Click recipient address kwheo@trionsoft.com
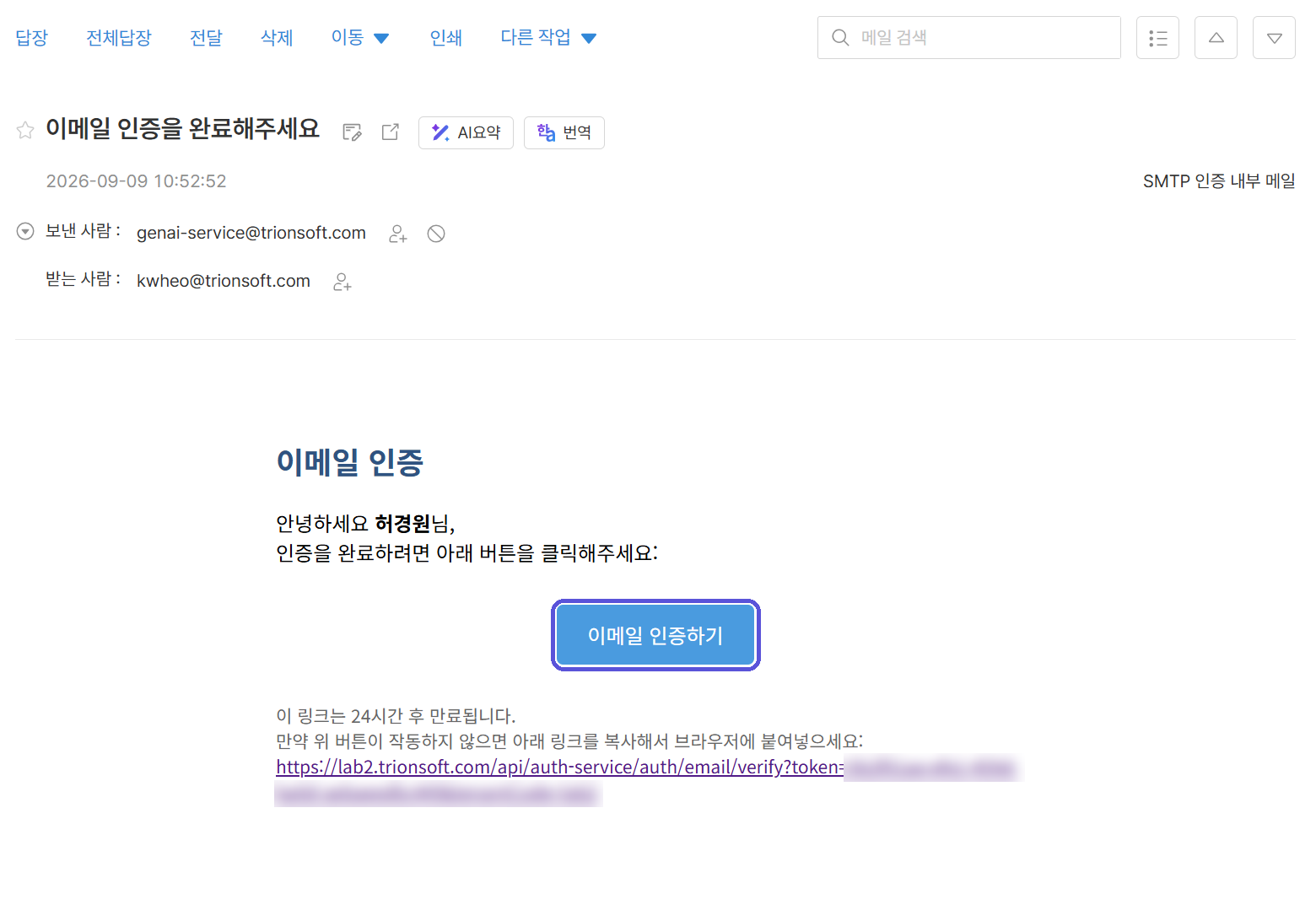This screenshot has height=921, width=1316. (224, 281)
